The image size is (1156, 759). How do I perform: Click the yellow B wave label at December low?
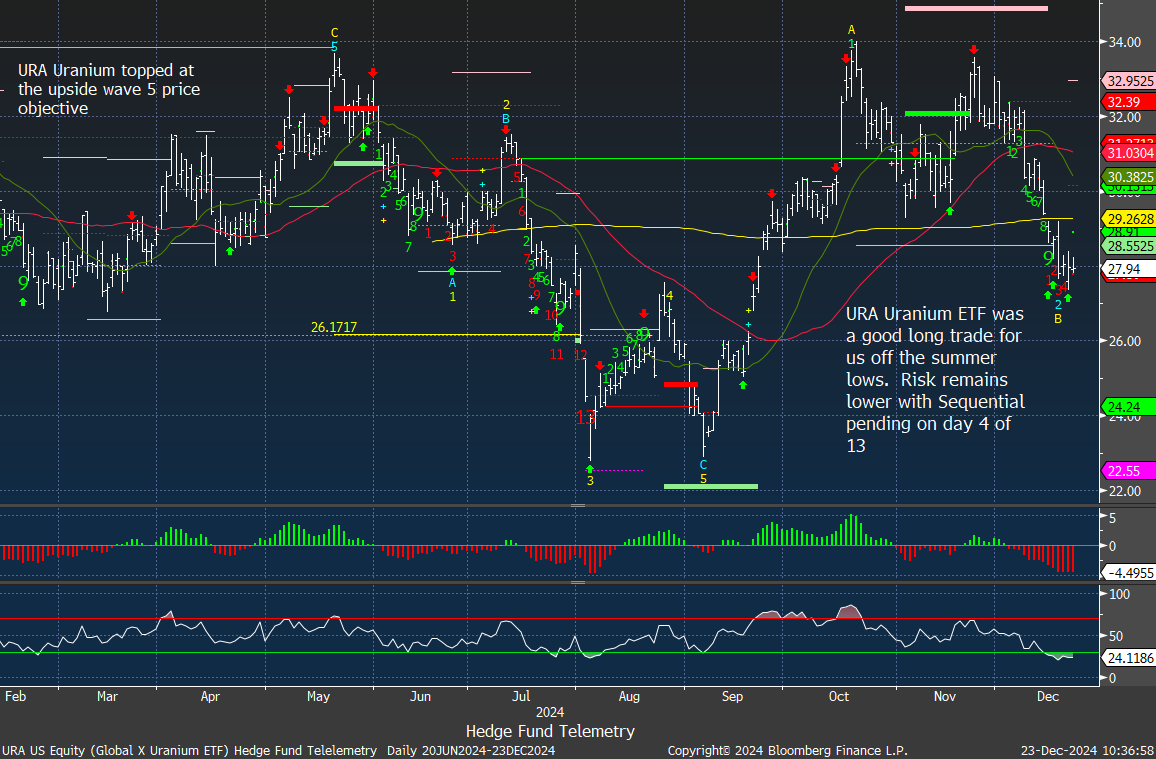point(1058,318)
